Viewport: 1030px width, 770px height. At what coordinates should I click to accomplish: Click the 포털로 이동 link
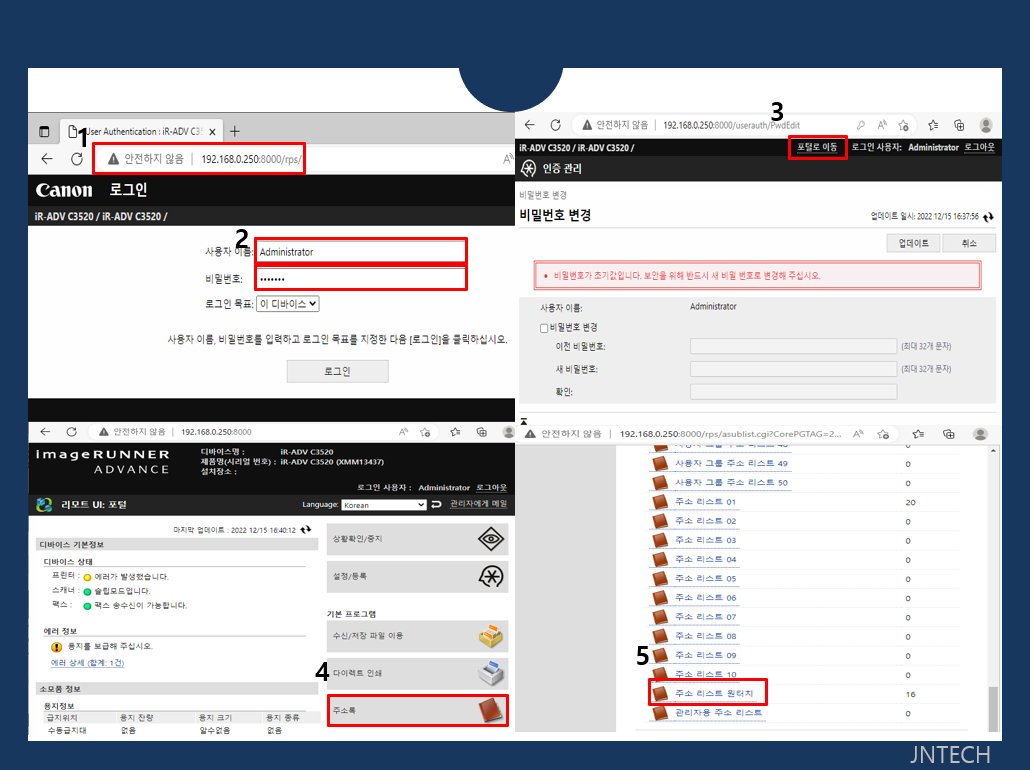click(817, 147)
